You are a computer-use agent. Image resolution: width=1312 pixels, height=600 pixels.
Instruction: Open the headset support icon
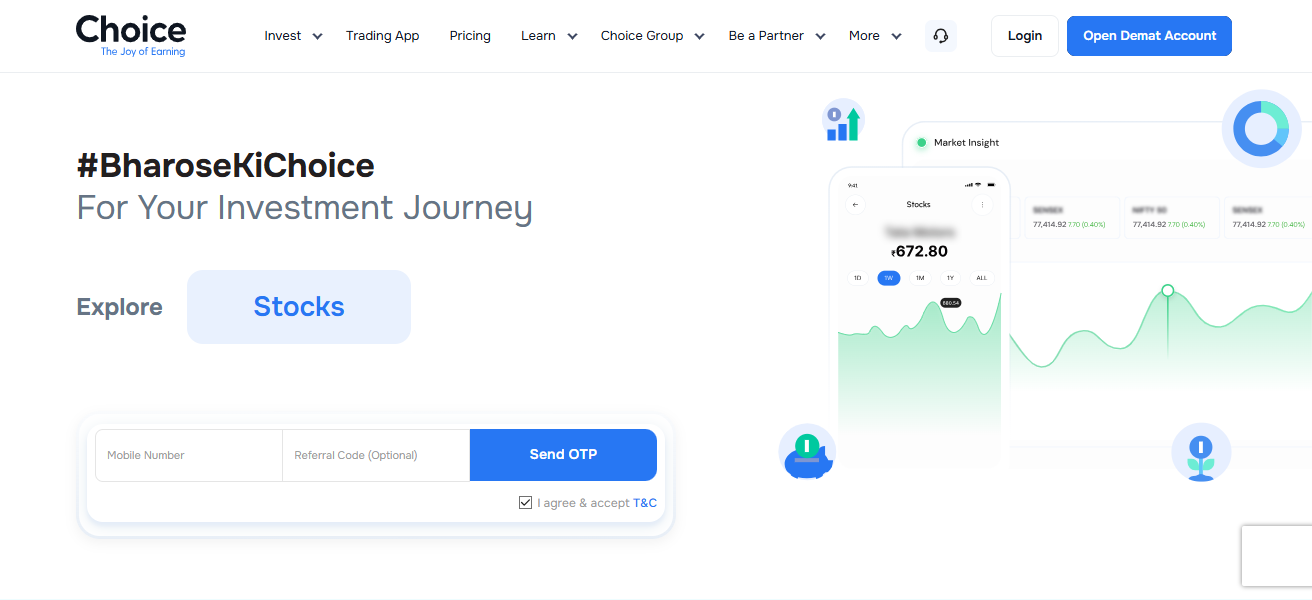point(940,36)
